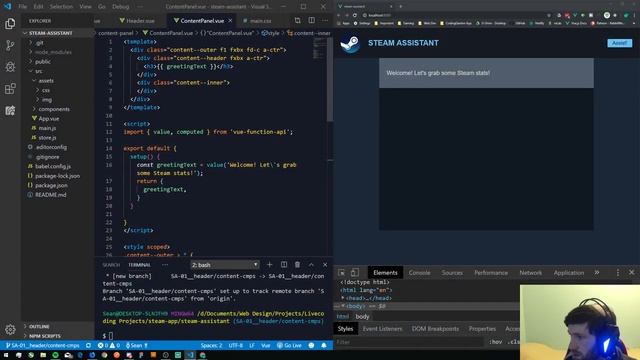
Task: Open the Selection menu
Action: pos(61,7)
